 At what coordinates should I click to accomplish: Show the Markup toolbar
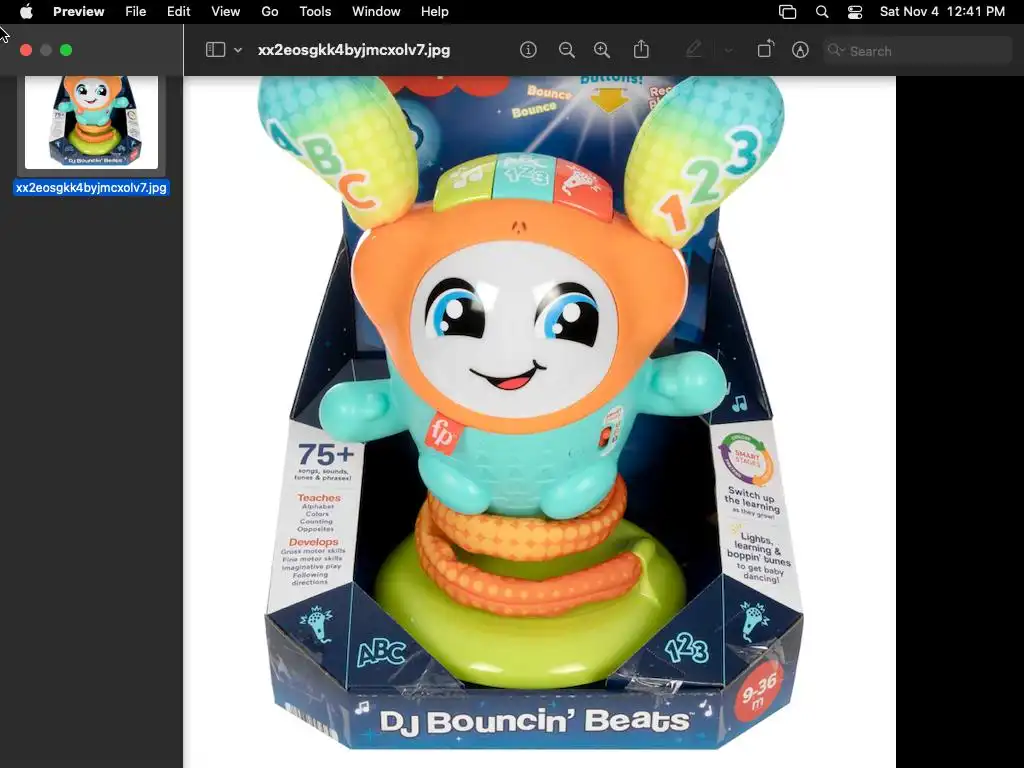click(800, 50)
